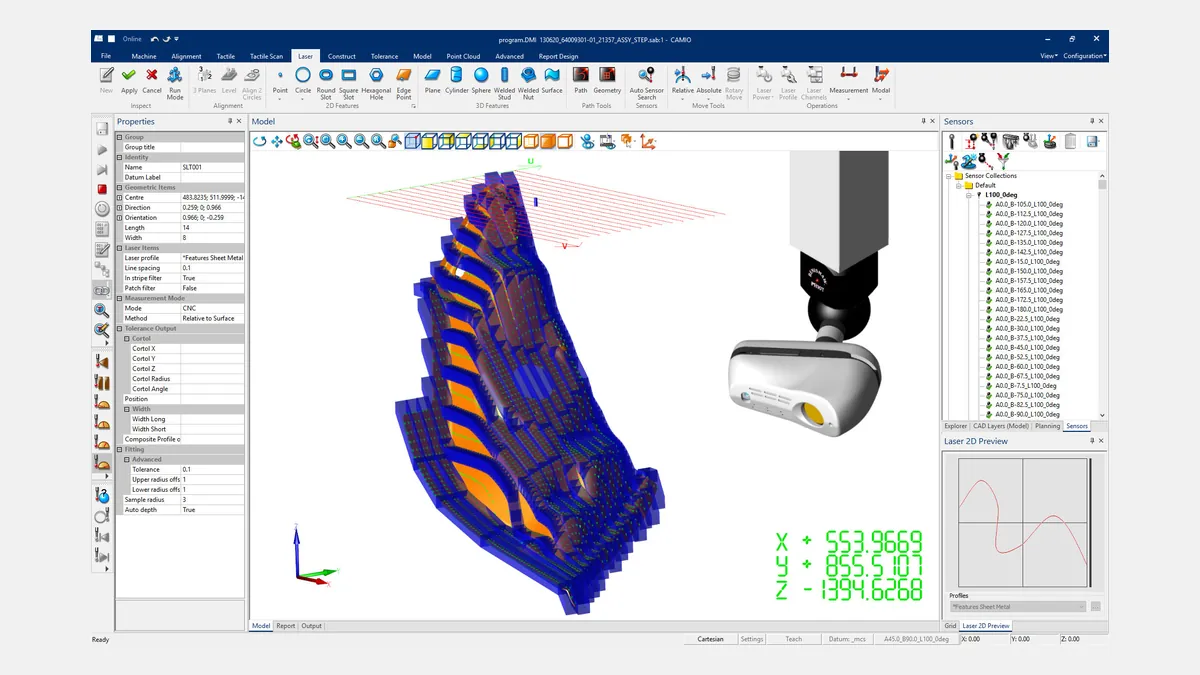Open the Point Cloud ribbon tab
This screenshot has width=1200, height=675.
click(463, 56)
